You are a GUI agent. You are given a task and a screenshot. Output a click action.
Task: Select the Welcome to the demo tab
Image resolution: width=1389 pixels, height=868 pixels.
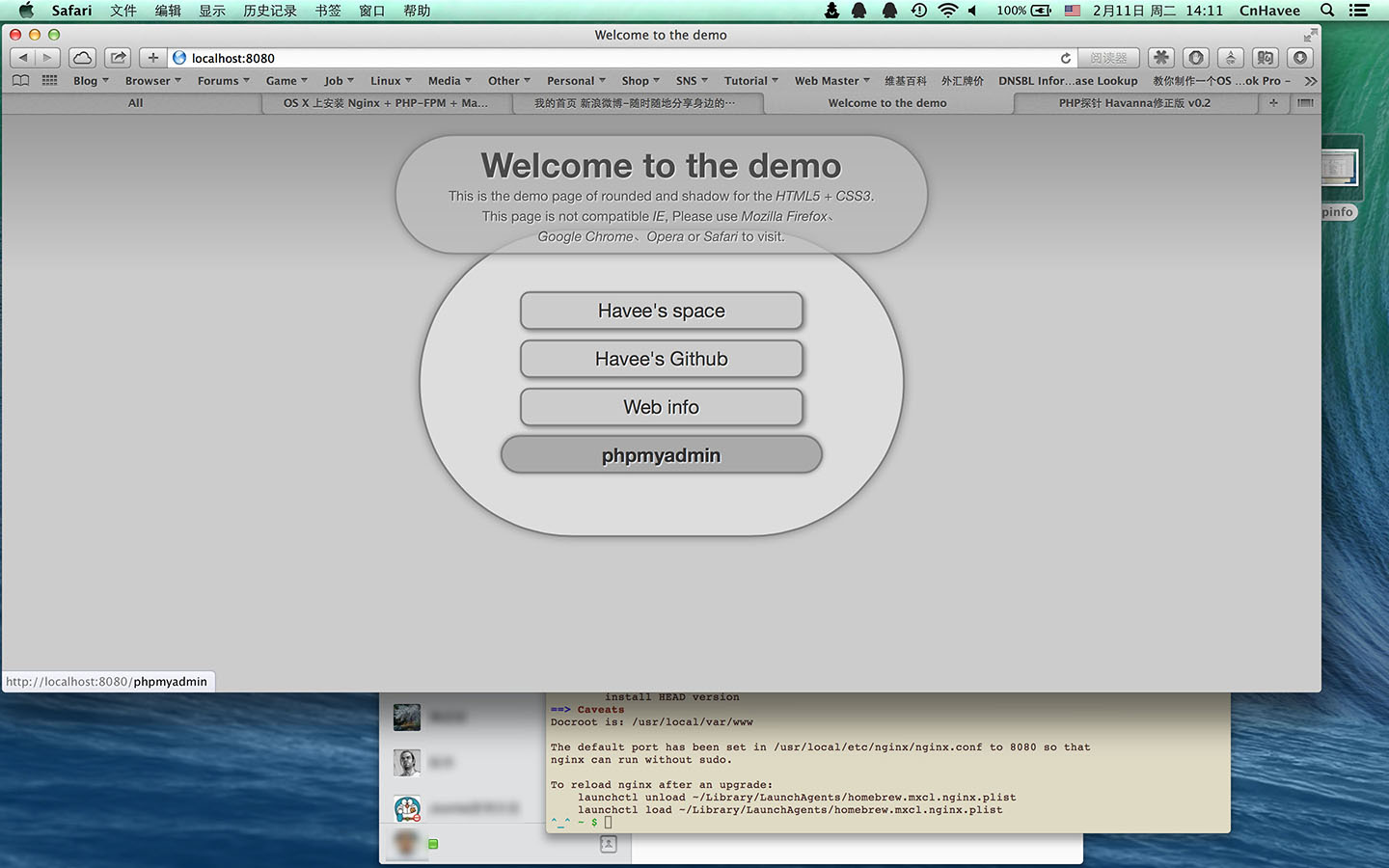click(x=887, y=103)
